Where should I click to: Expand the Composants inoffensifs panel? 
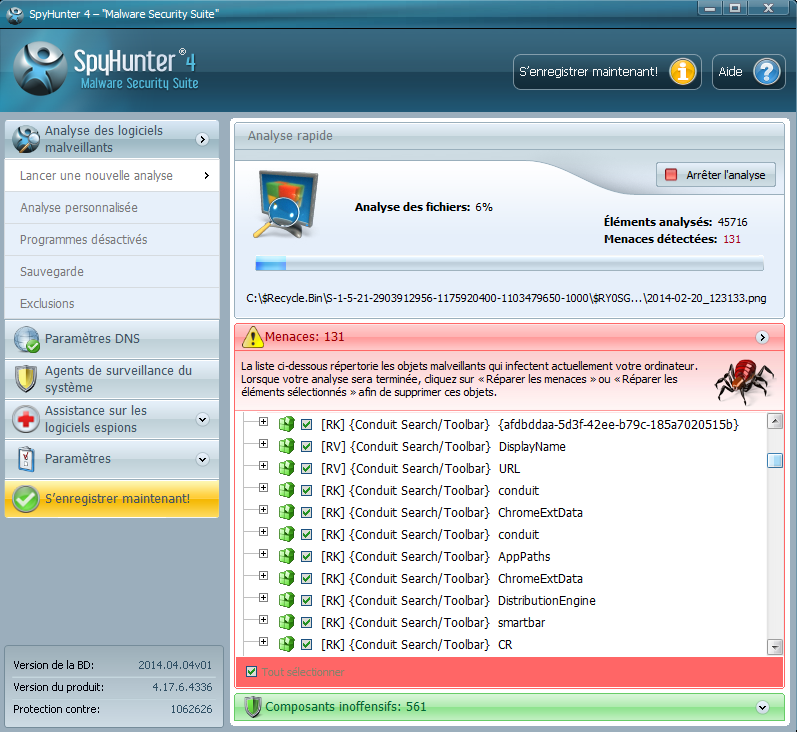[x=763, y=707]
